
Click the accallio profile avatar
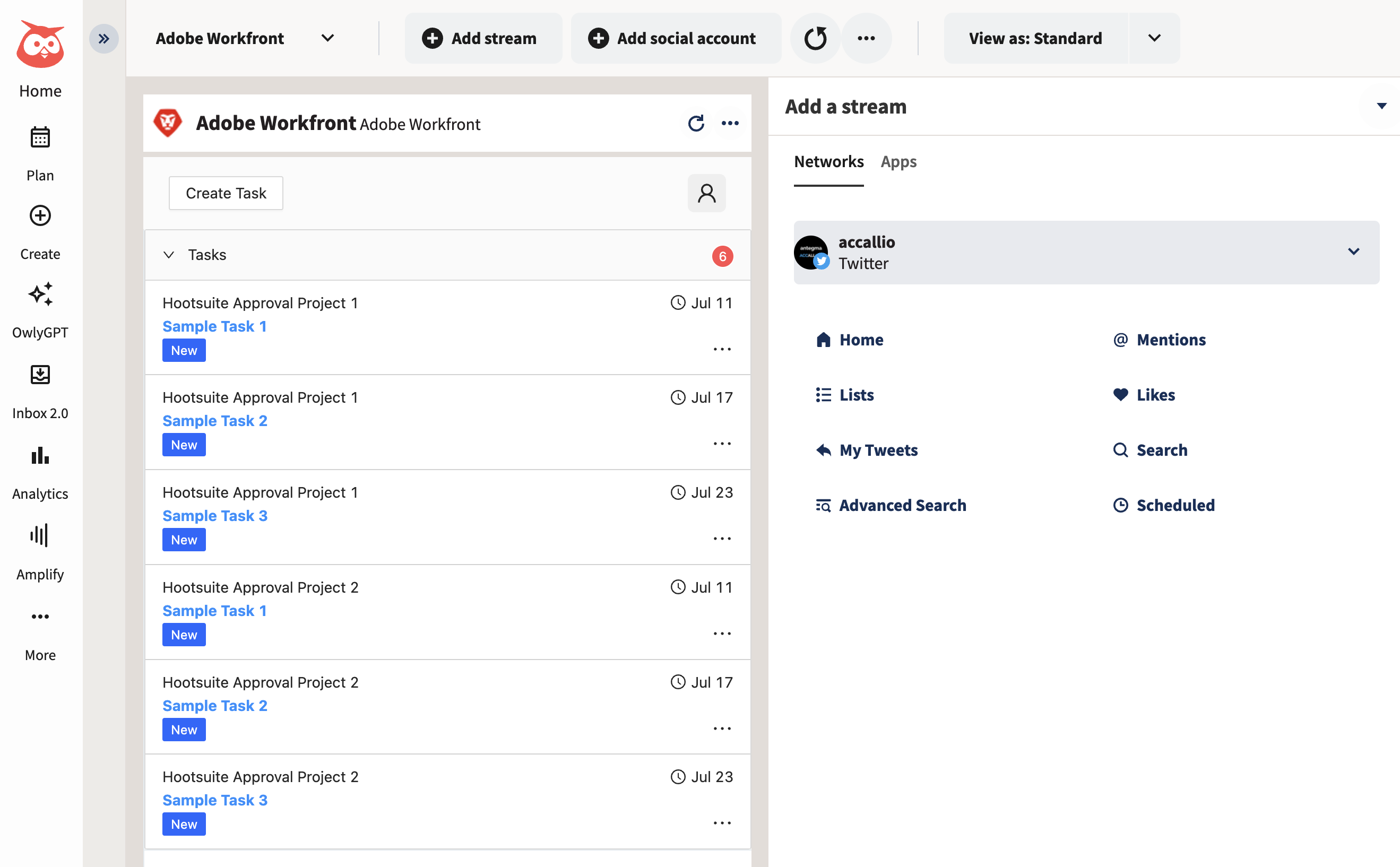click(811, 253)
